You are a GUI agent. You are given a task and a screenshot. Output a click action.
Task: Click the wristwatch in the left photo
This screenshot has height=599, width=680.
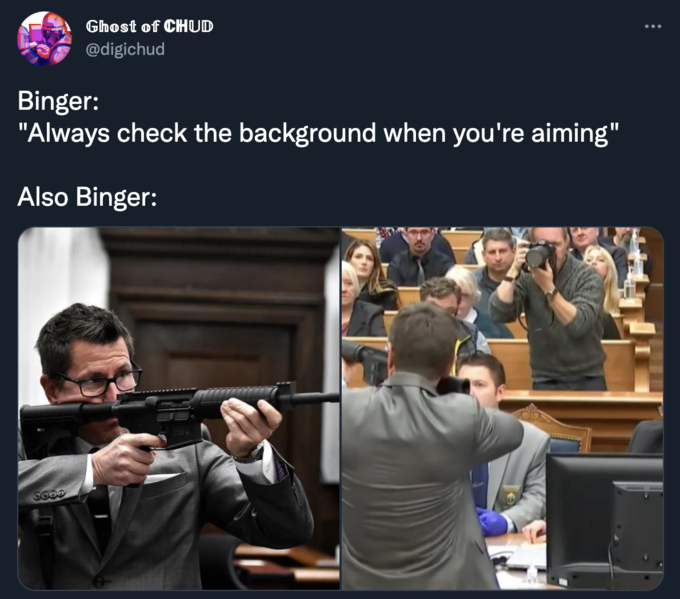(x=249, y=454)
